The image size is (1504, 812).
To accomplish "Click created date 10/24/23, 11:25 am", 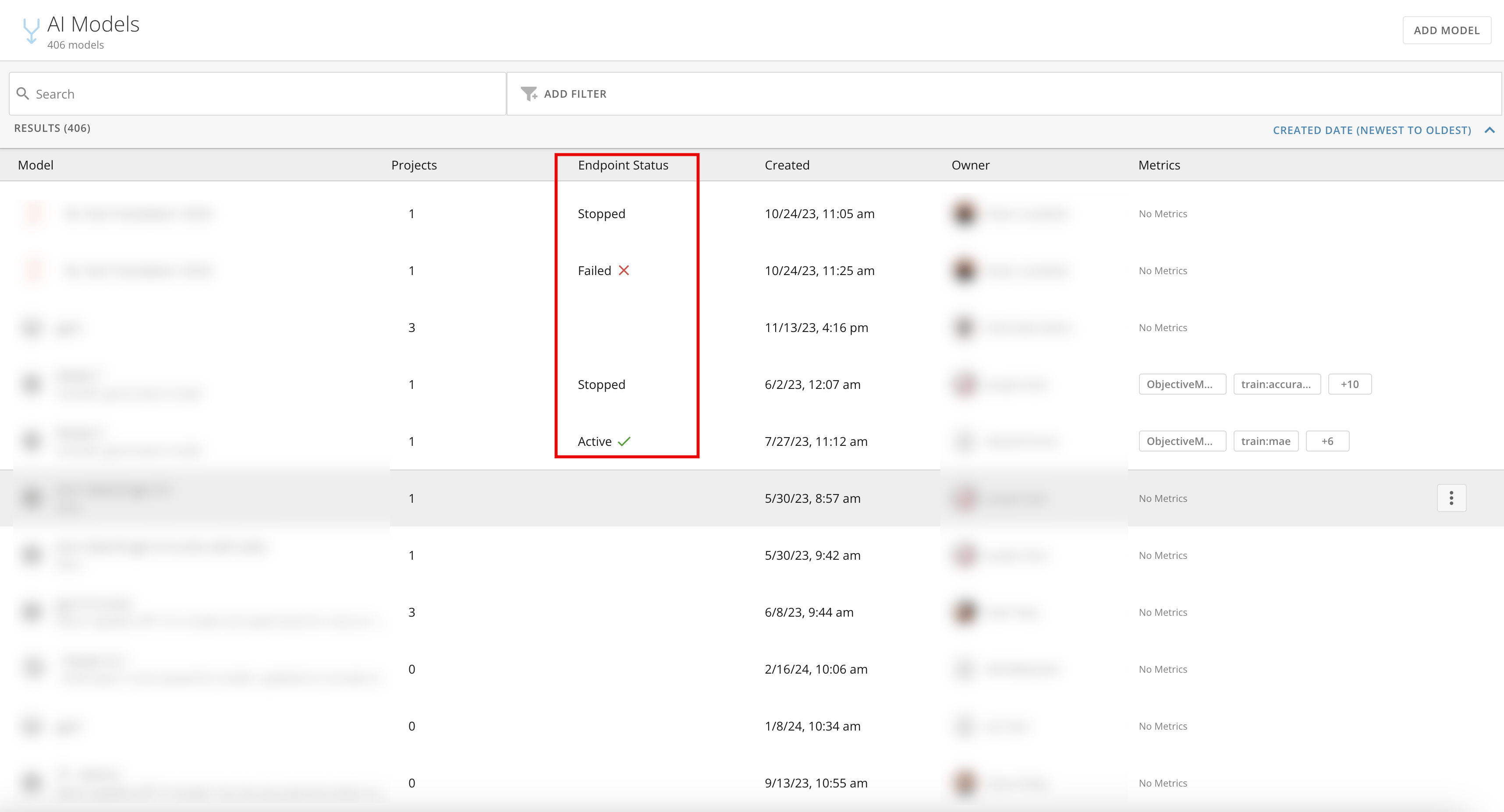I will pyautogui.click(x=819, y=271).
